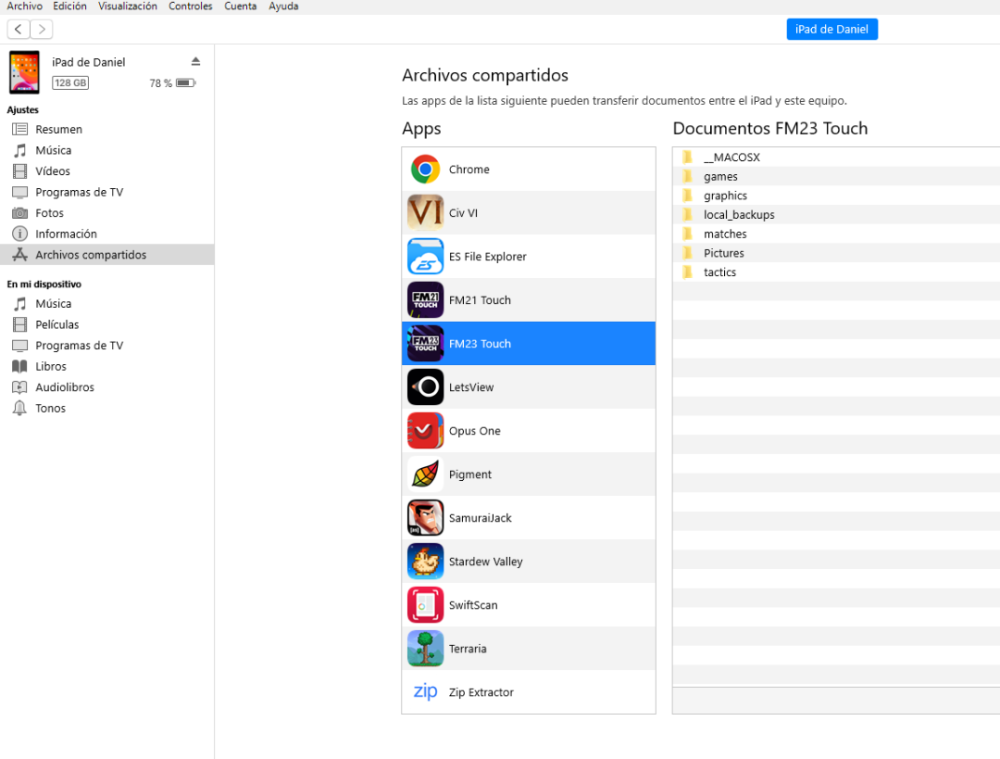Select the games folder
Screen dimensions: 1000x759
(836, 176)
